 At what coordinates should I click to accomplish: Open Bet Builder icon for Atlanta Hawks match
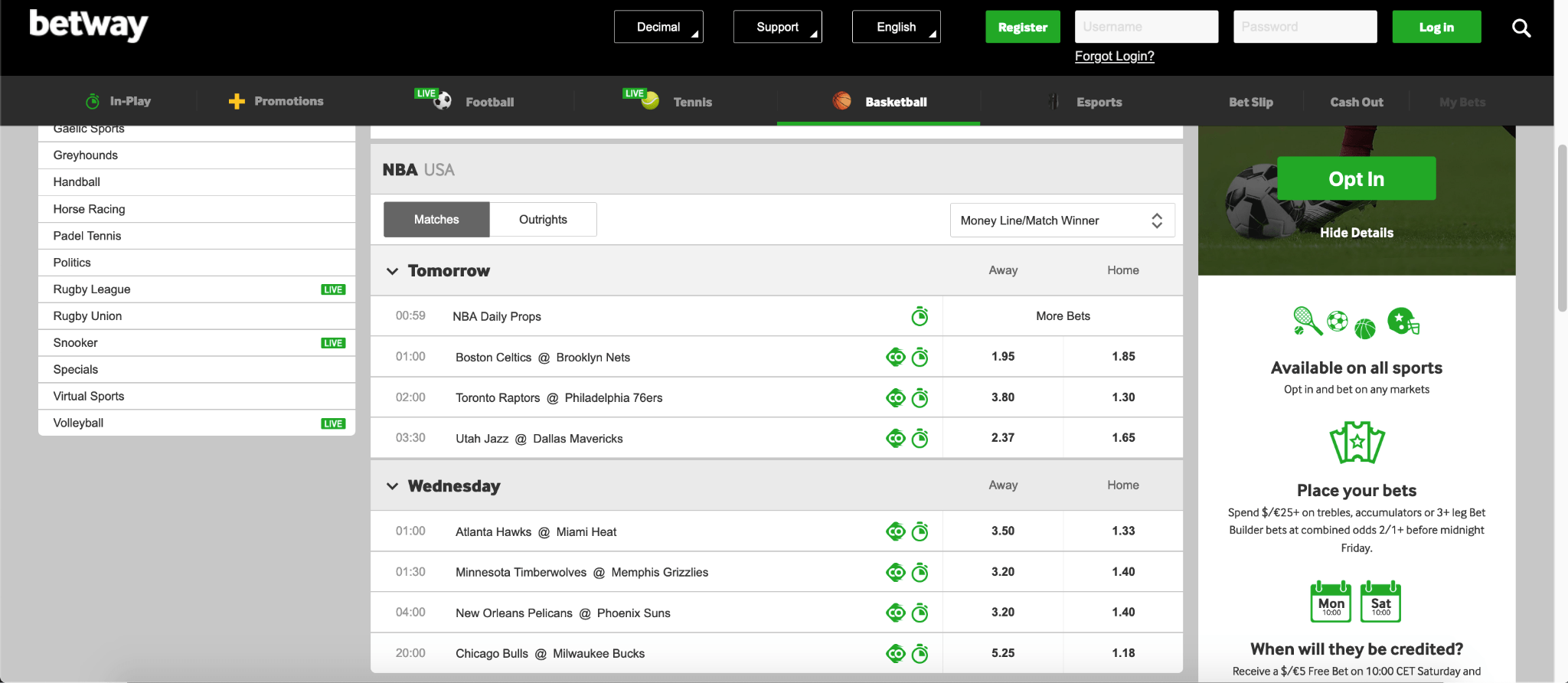coord(895,531)
